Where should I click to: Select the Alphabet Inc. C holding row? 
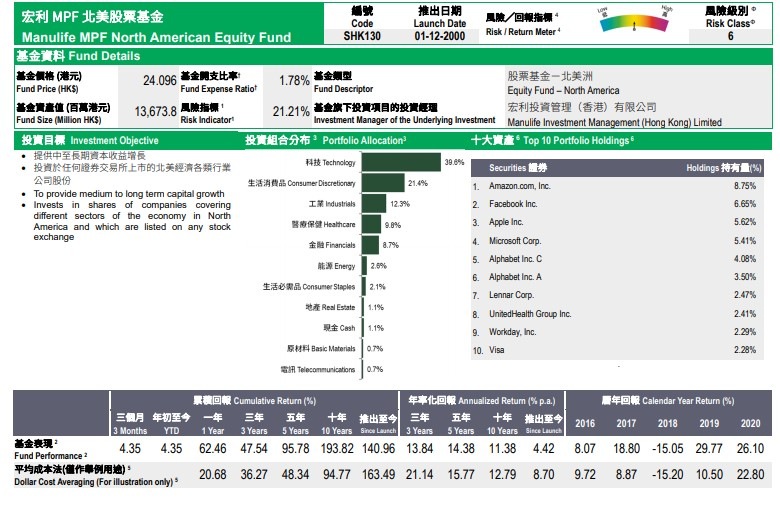point(617,259)
